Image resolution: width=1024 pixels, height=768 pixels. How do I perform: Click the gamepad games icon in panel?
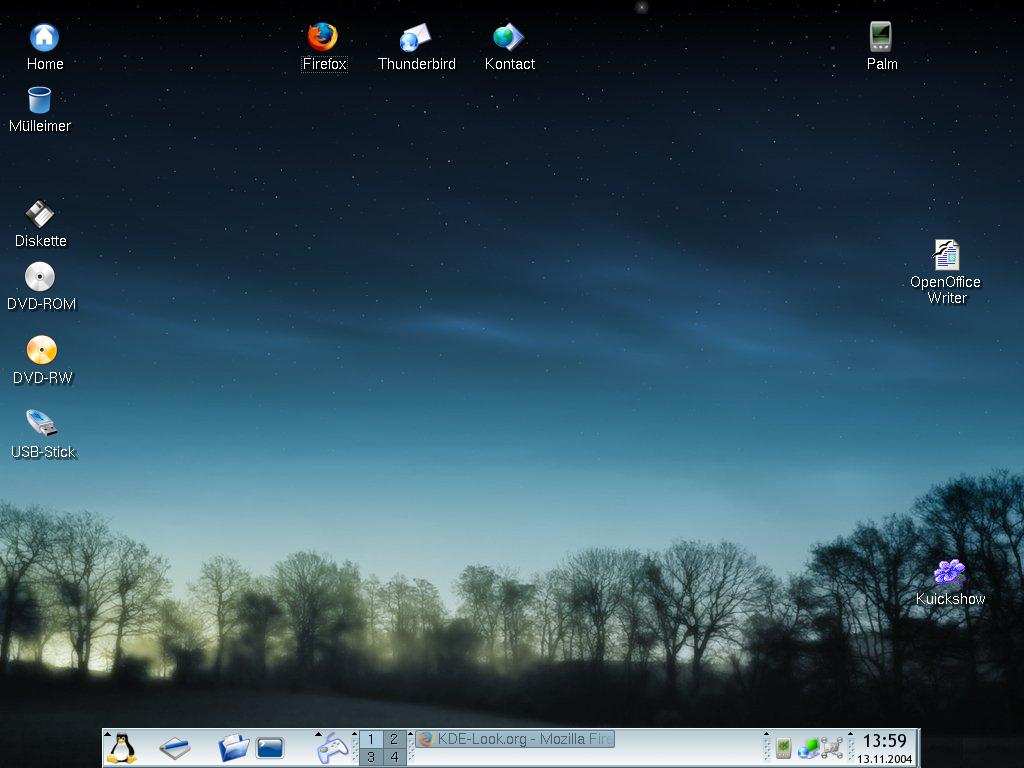[332, 748]
